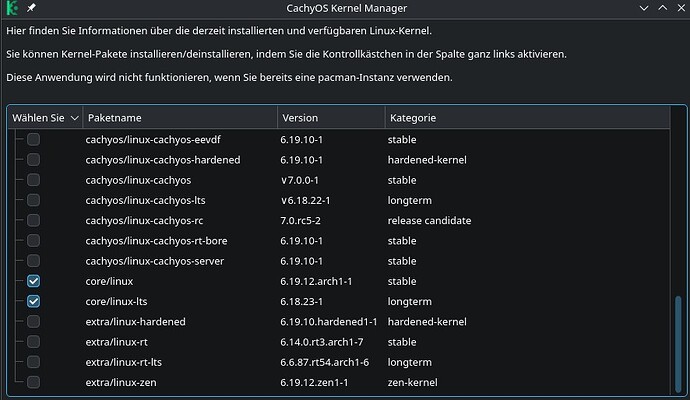
Task: Check the linux-cachyos-server checkbox
Action: coord(33,261)
